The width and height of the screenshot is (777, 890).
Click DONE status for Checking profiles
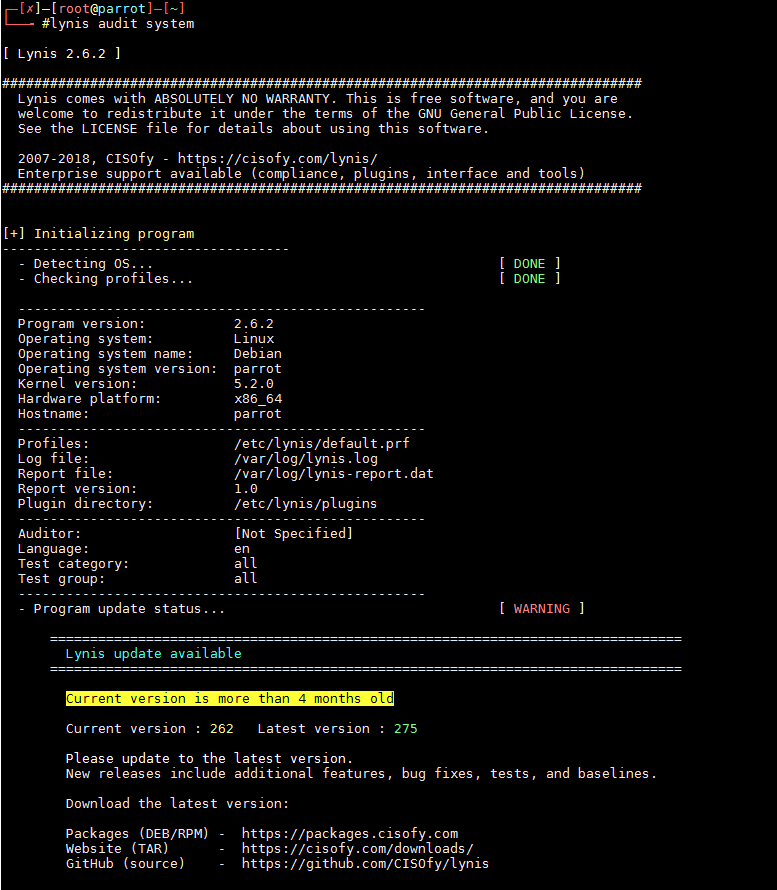click(529, 279)
